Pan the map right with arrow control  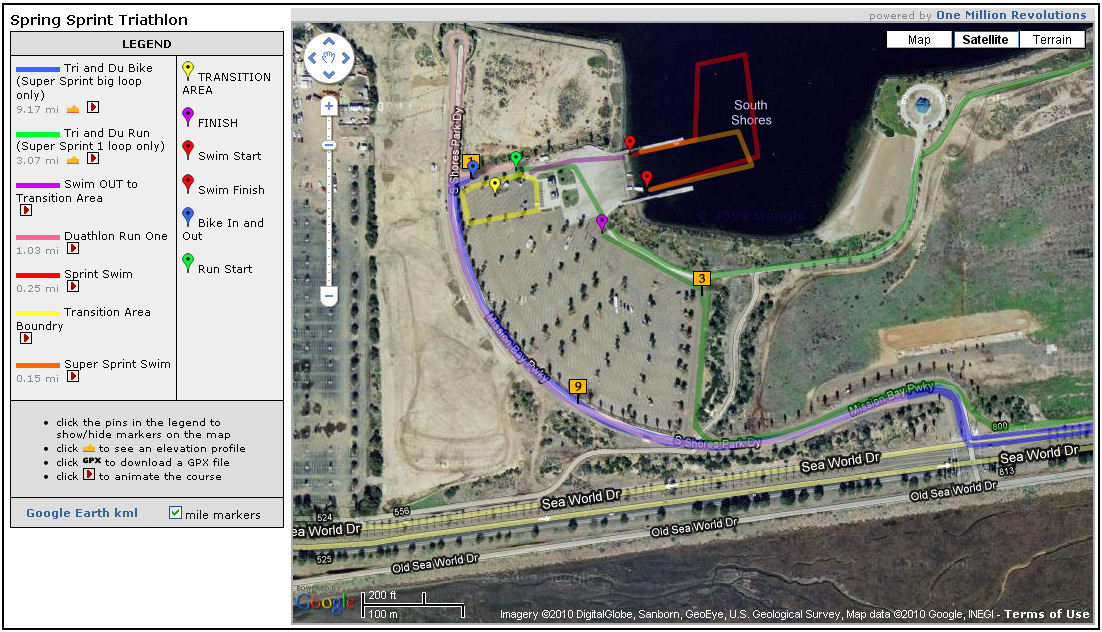[x=344, y=59]
